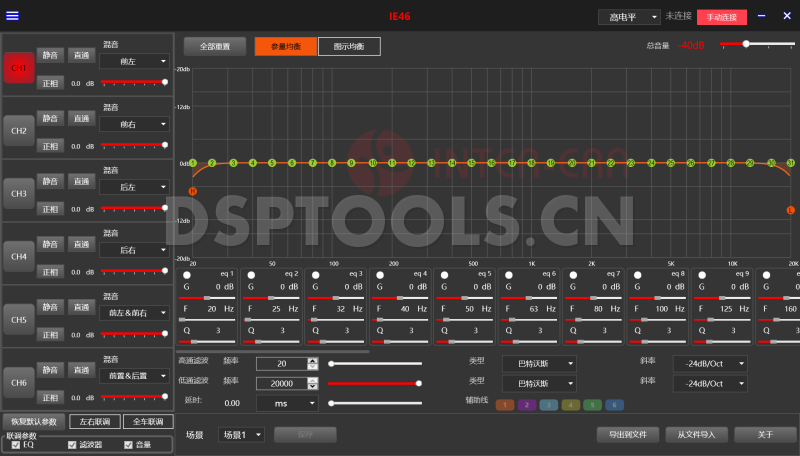Switch to the 图示均衡 tab
Screen dimensions: 800x456
[x=349, y=46]
